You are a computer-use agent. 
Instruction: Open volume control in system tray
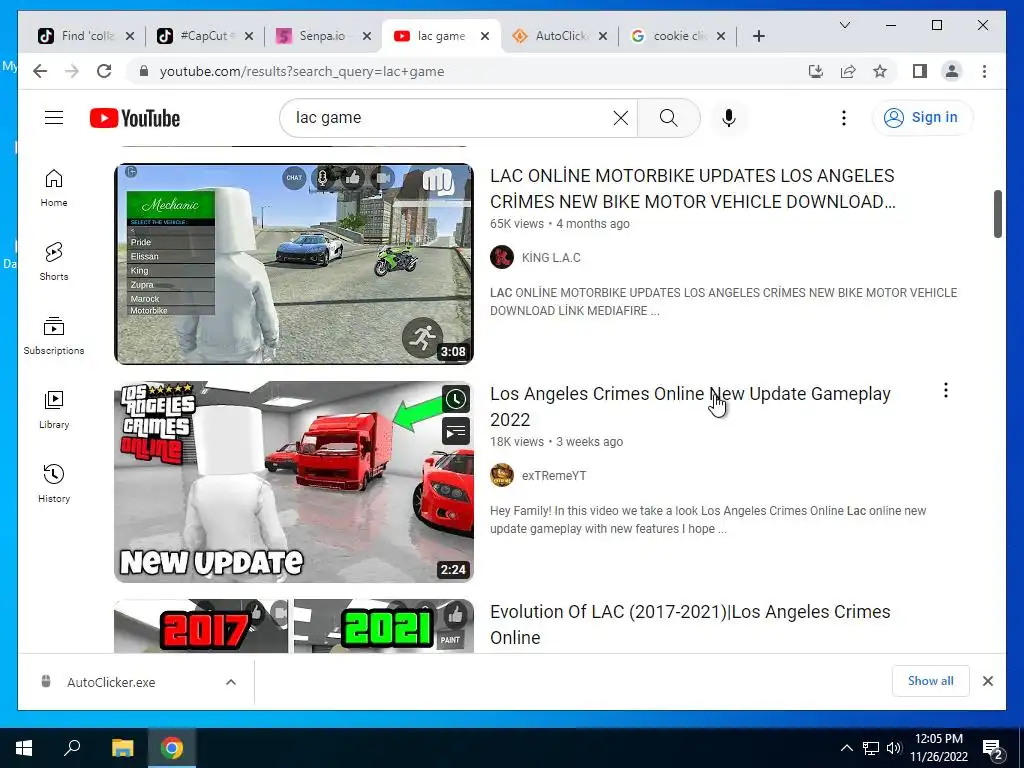pyautogui.click(x=894, y=748)
